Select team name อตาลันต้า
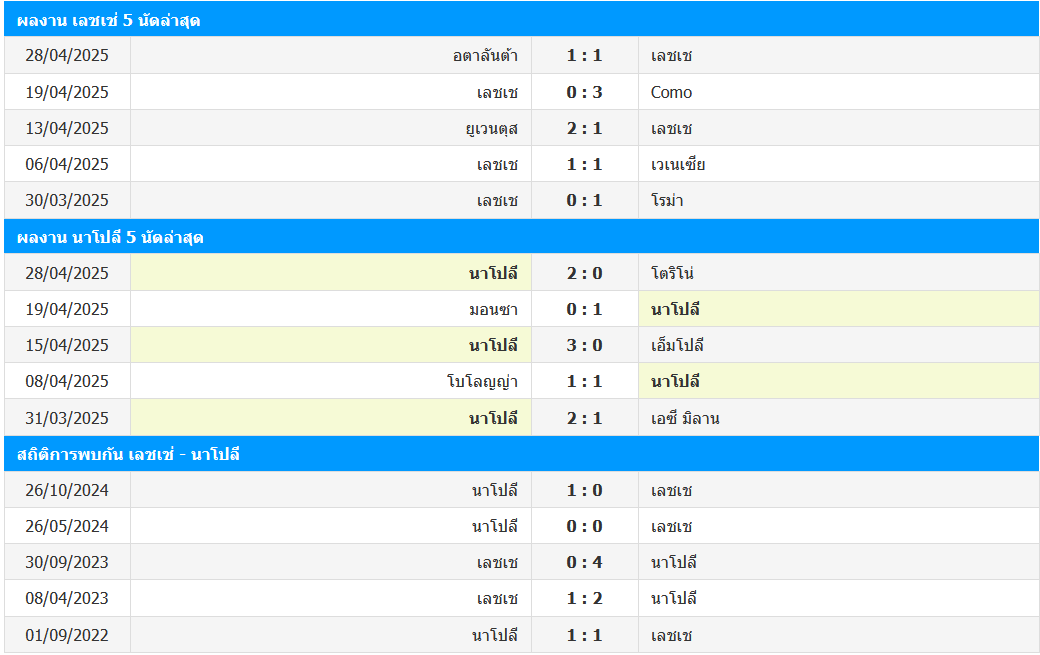The height and width of the screenshot is (655, 1040). [485, 56]
